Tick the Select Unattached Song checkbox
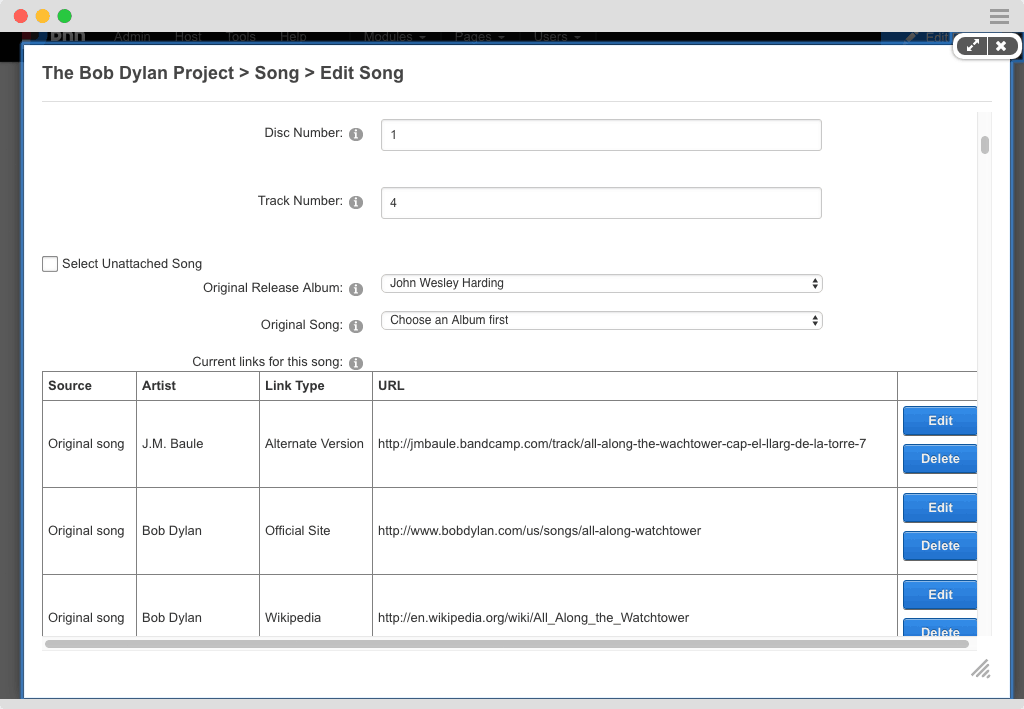This screenshot has width=1024, height=709. tap(50, 264)
